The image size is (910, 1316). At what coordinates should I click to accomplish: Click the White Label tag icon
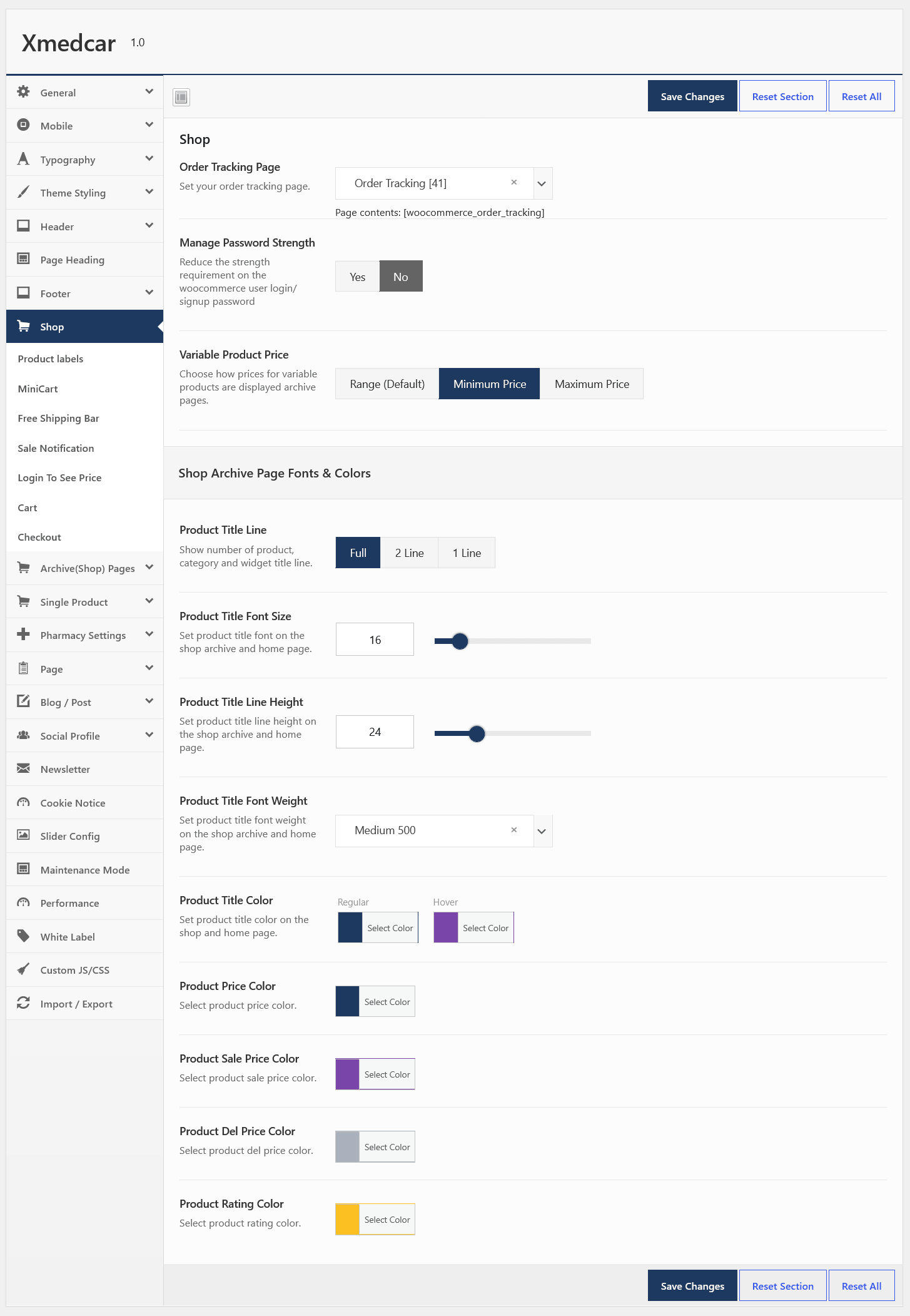(24, 936)
